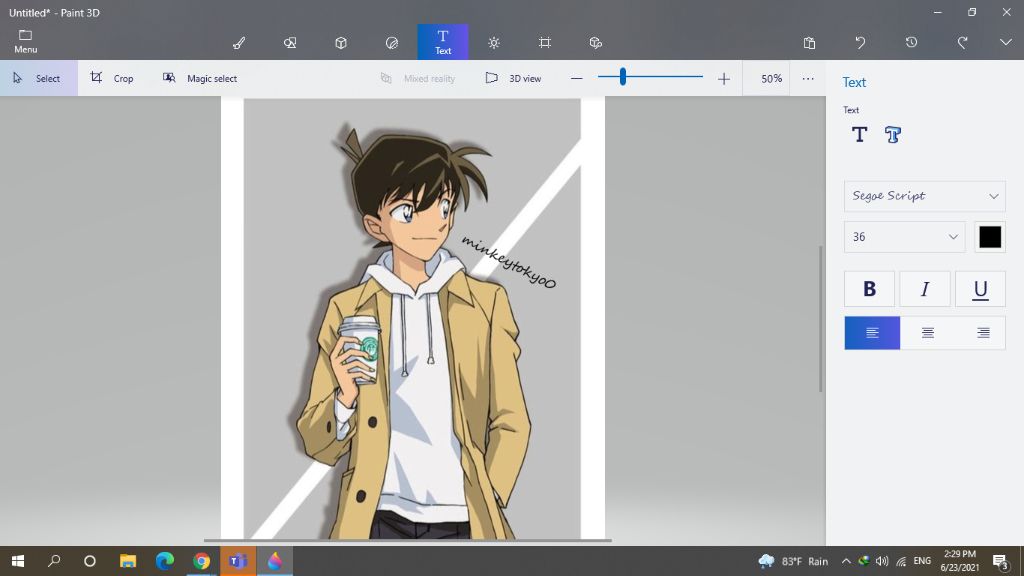This screenshot has width=1024, height=576.
Task: Choose the Crop tool
Action: coord(112,78)
